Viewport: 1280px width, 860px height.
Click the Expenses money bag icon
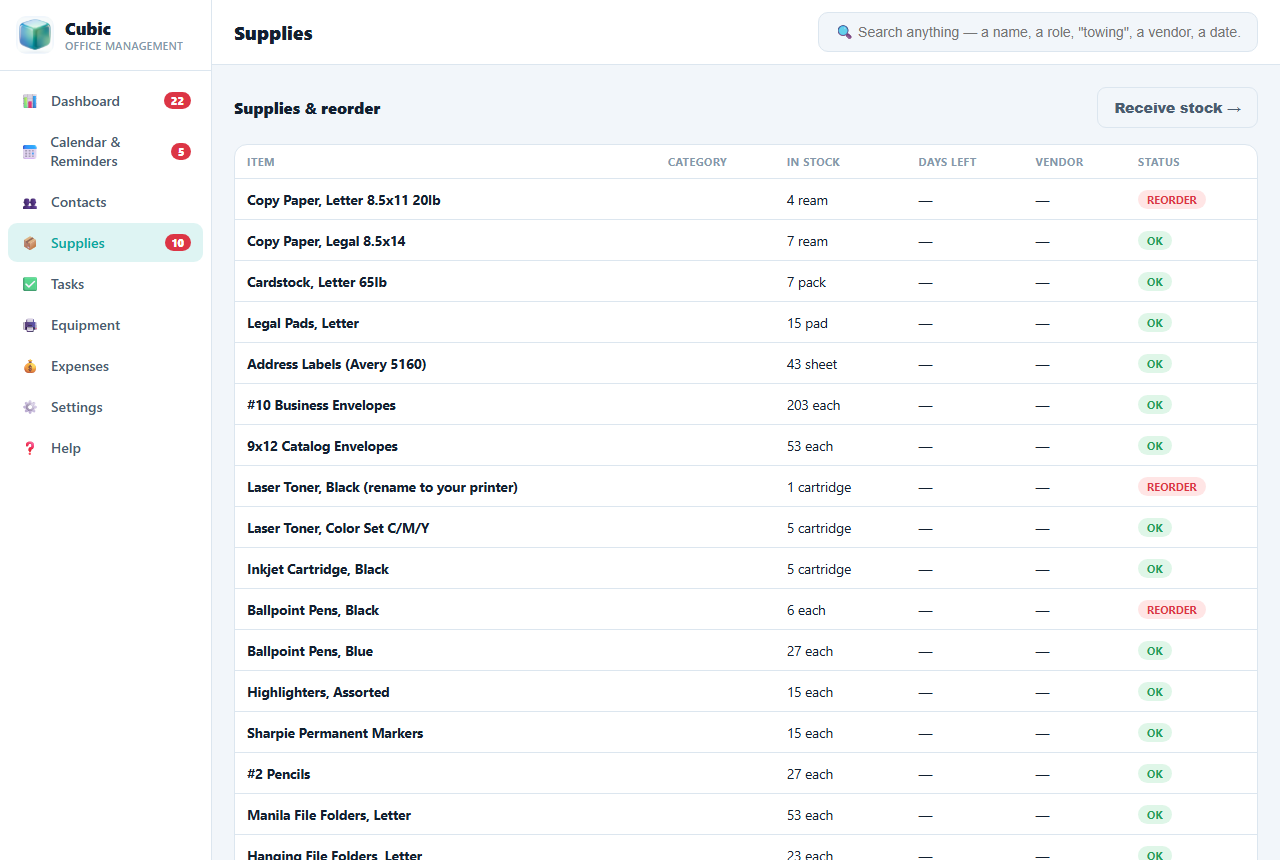click(x=30, y=366)
